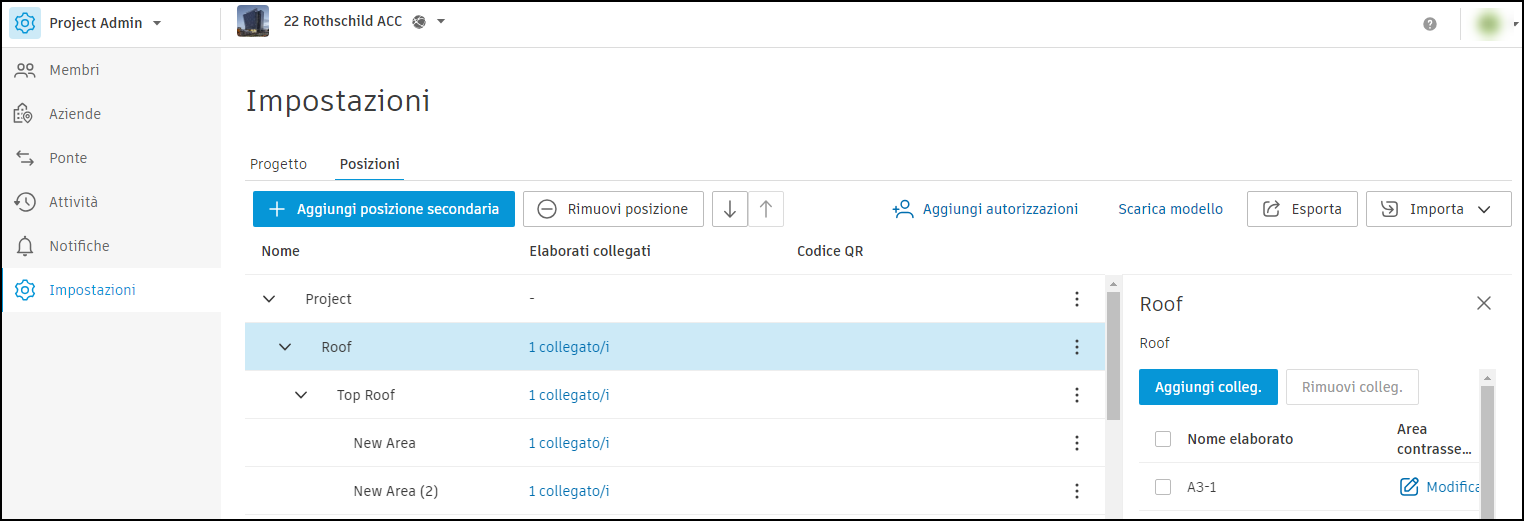This screenshot has width=1524, height=521.
Task: Open the Importa dropdown
Action: point(1438,209)
